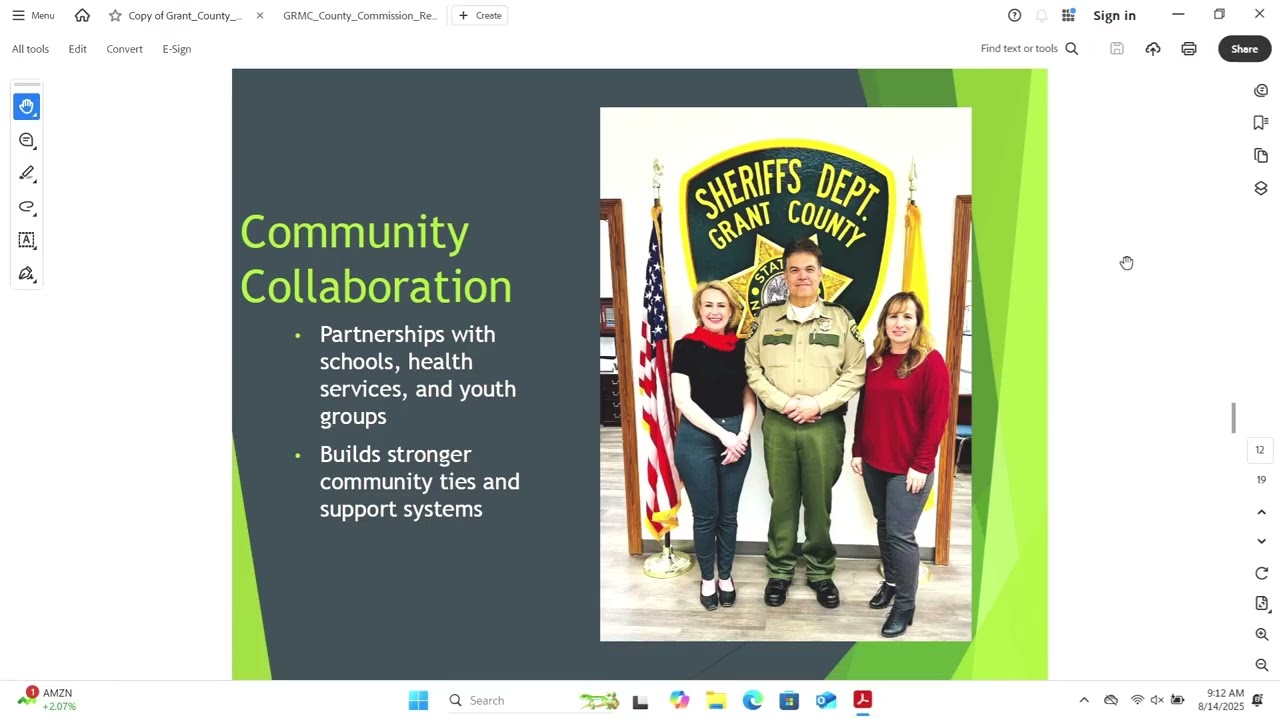This screenshot has height=720, width=1280.
Task: Open the Page thumbnails panel
Action: (1261, 155)
